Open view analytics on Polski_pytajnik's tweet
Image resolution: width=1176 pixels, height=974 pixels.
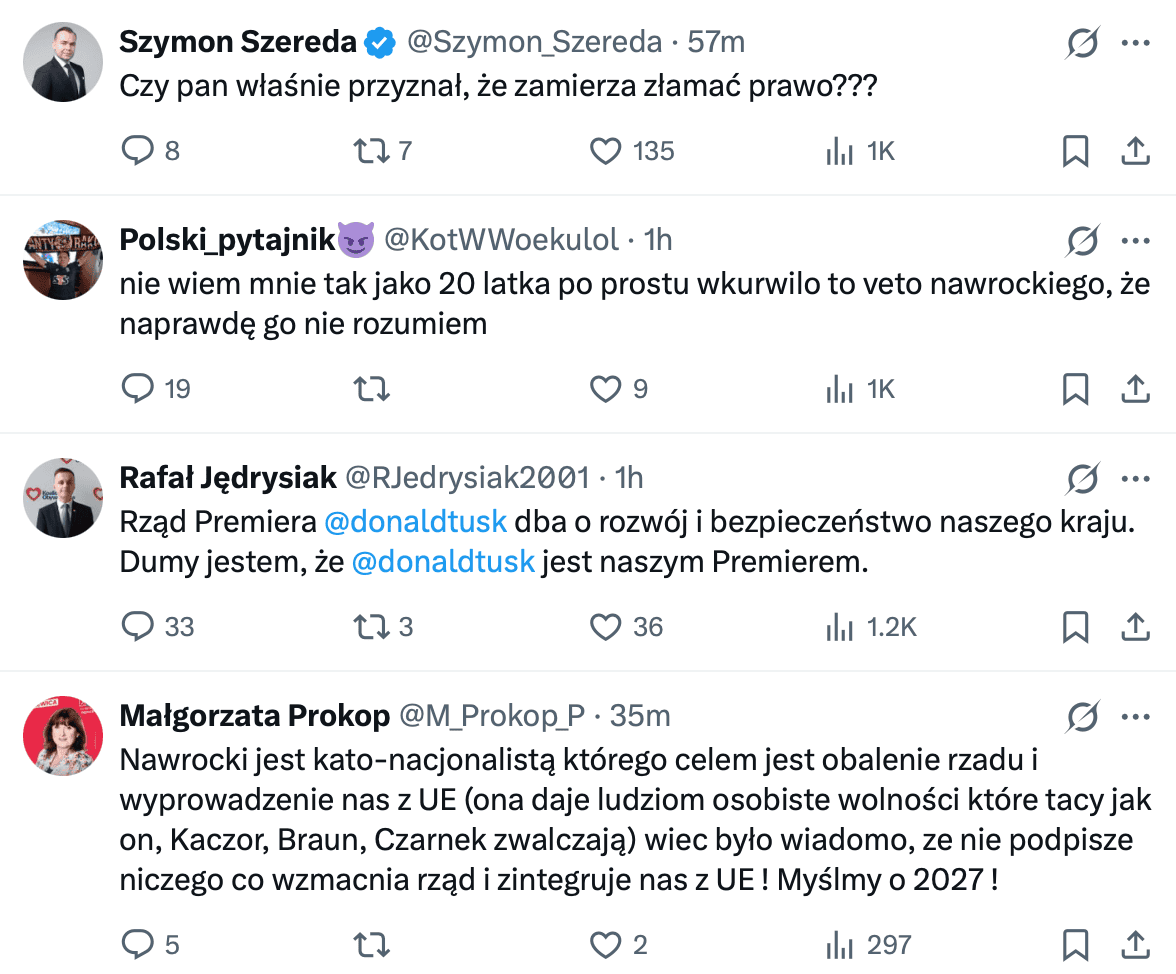pyautogui.click(x=839, y=389)
